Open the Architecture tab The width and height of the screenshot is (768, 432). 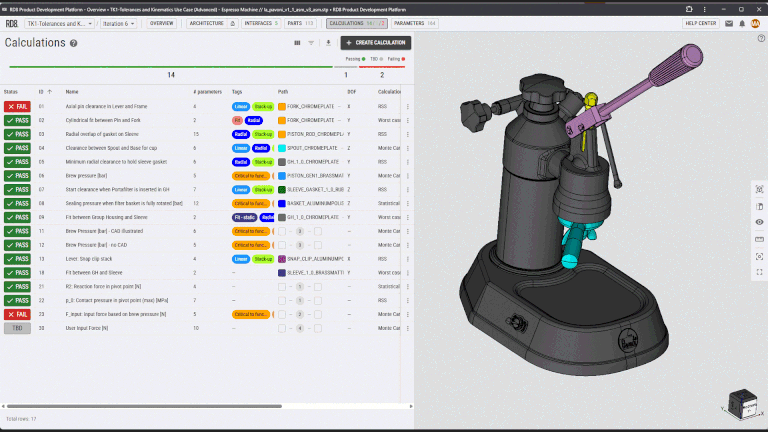(x=206, y=24)
